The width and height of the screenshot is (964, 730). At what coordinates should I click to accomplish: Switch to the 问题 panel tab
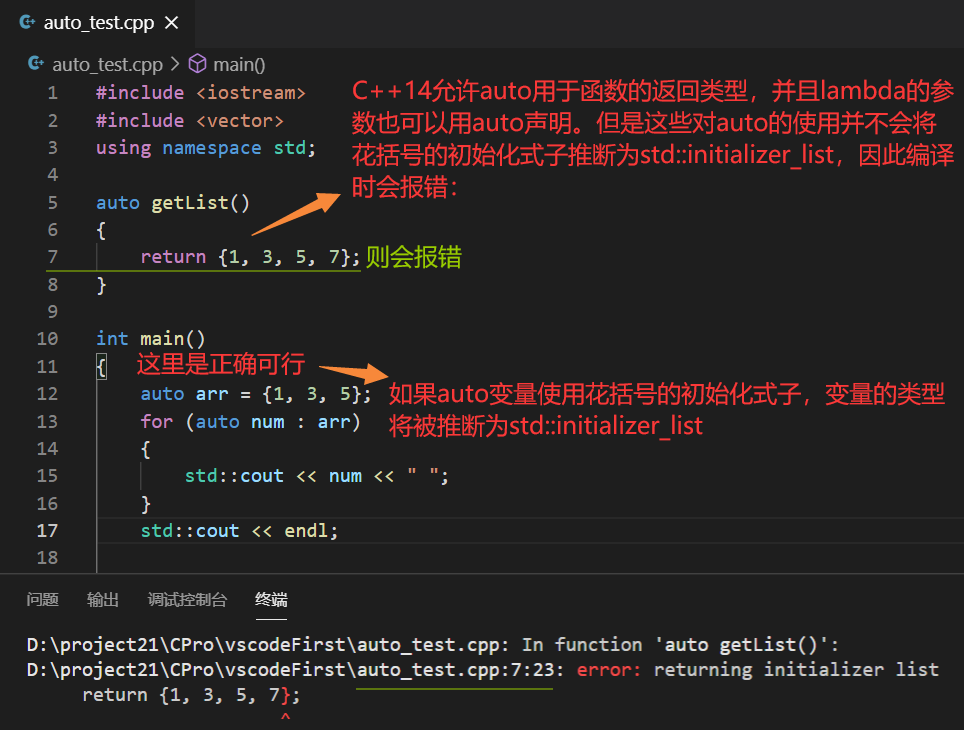click(42, 600)
